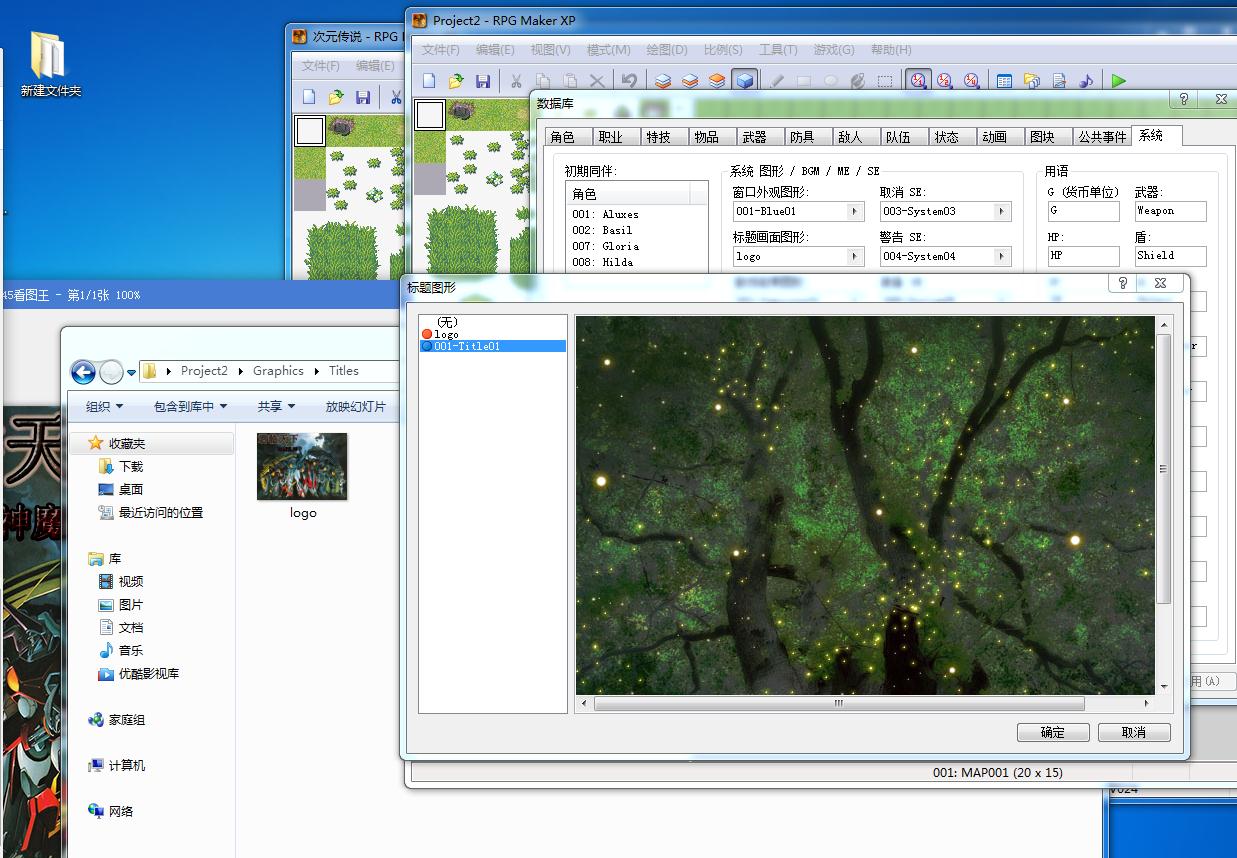Click the horizontal scrollbar under preview image
The image size is (1237, 858).
(x=866, y=703)
